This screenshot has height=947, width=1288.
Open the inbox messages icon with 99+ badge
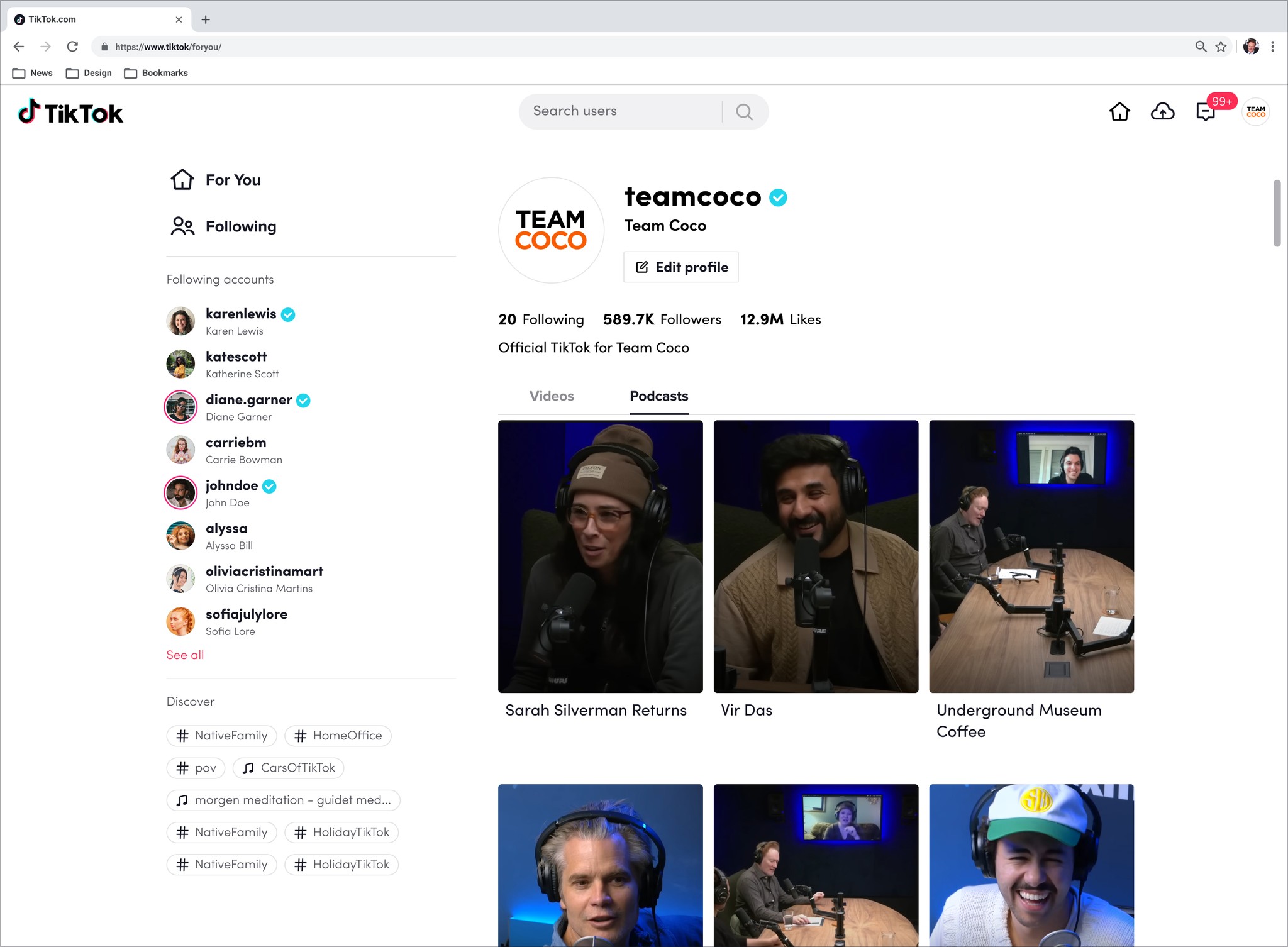1205,112
